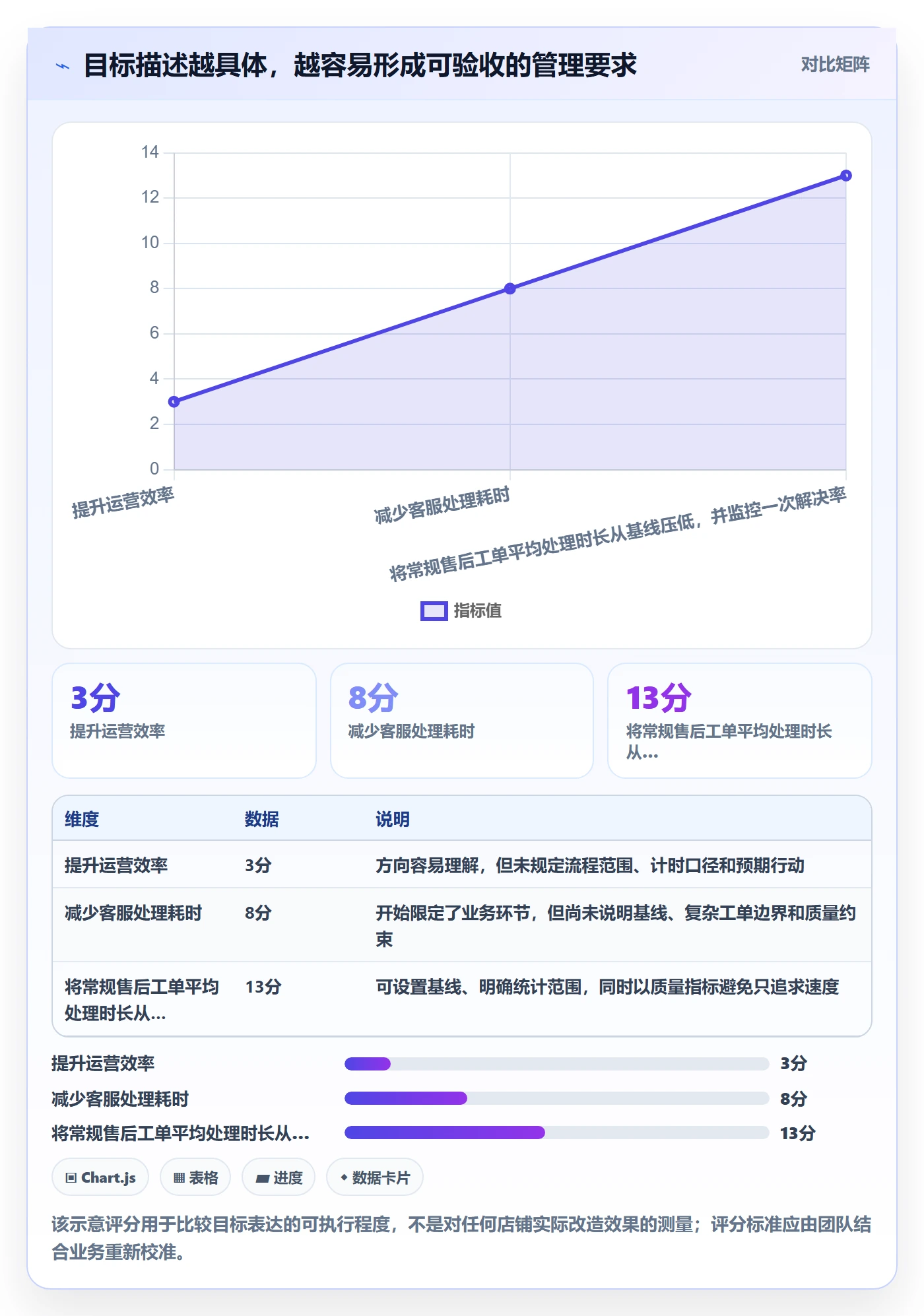924x1316 pixels.
Task: Click the 方向容易理解 description cell
Action: tap(590, 865)
